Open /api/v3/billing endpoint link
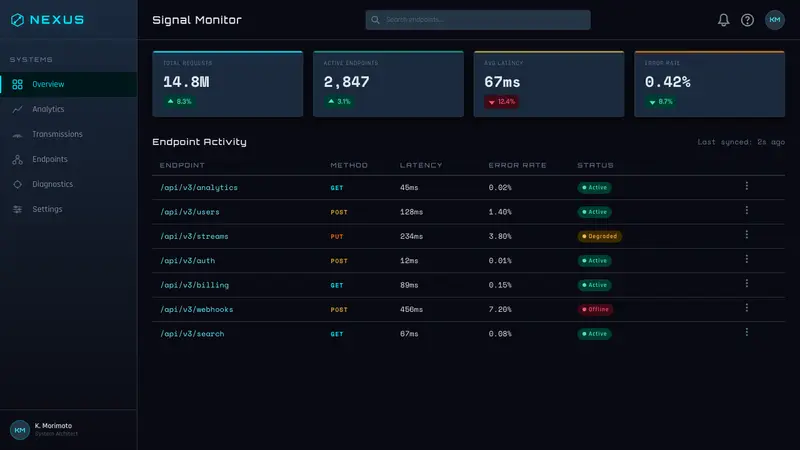 click(194, 285)
